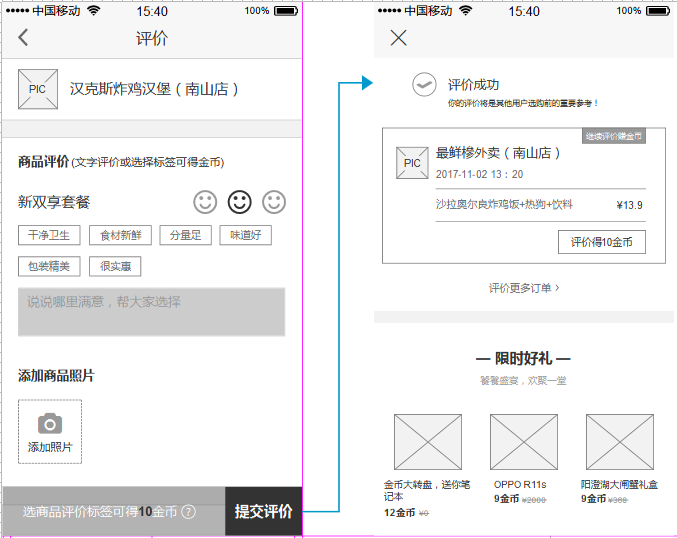Toggle the 味道好 tag
This screenshot has width=677, height=538.
pyautogui.click(x=246, y=235)
